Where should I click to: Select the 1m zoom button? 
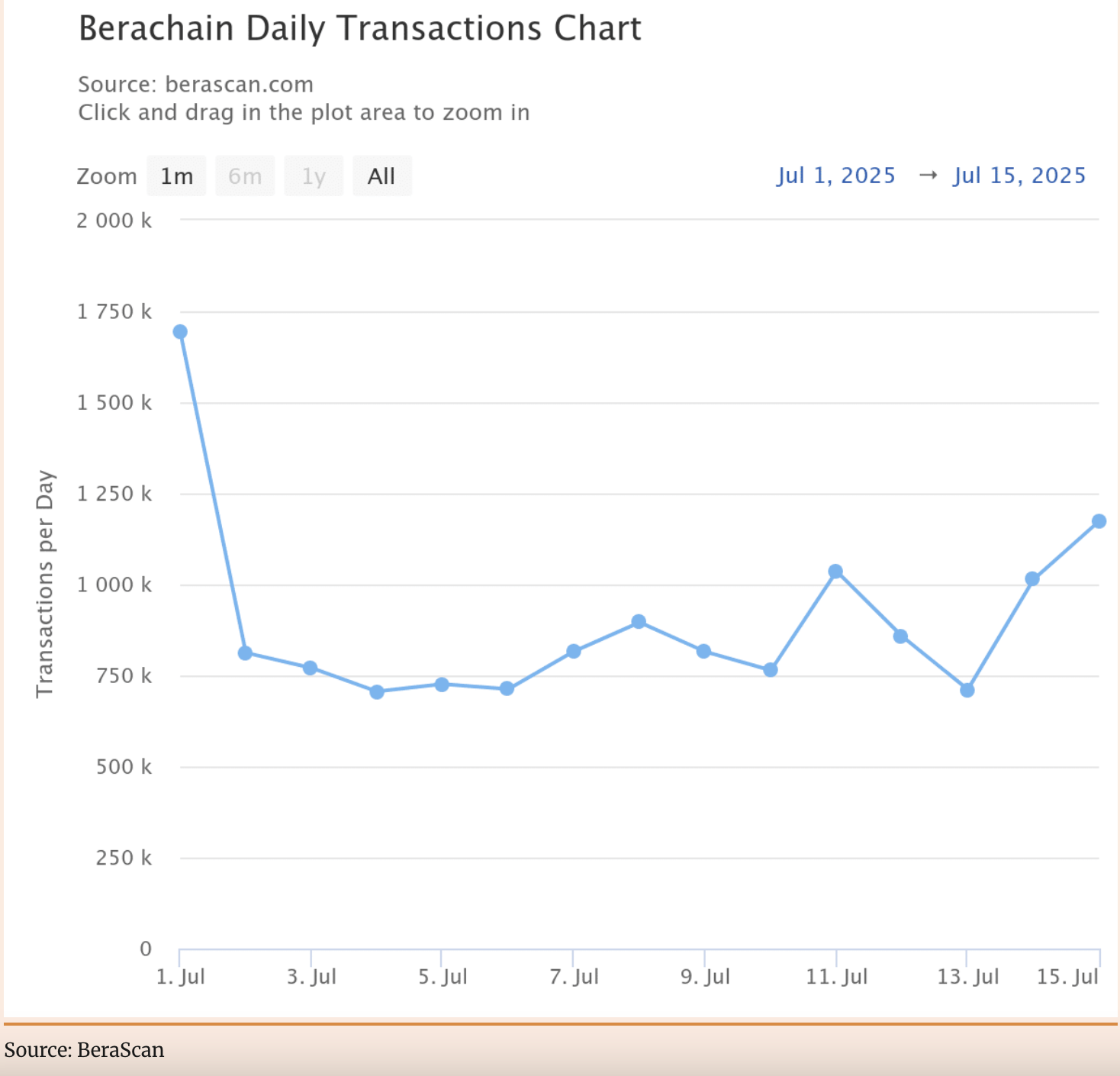coord(176,176)
